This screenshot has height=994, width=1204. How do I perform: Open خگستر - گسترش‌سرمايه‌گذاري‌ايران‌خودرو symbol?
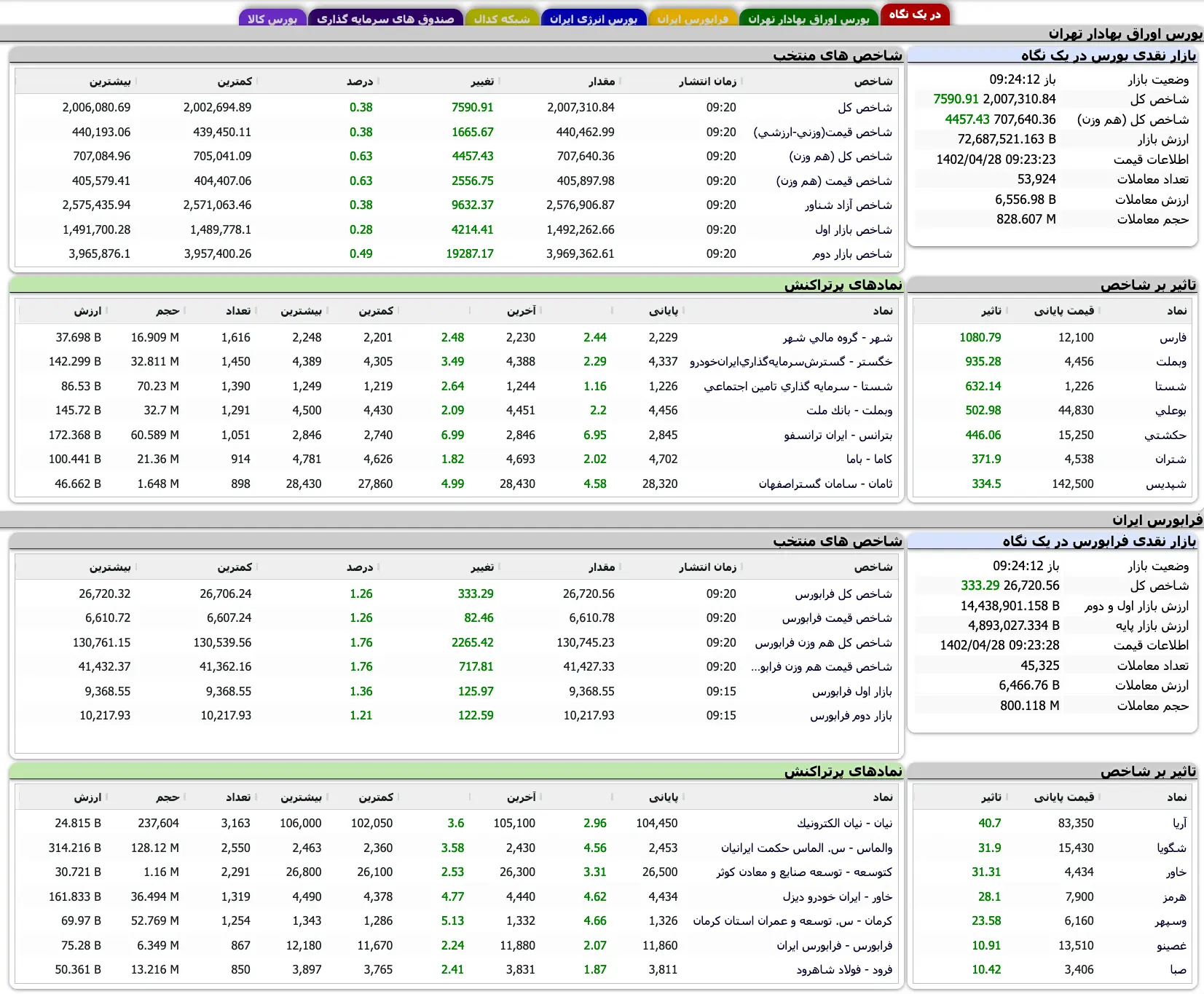791,361
